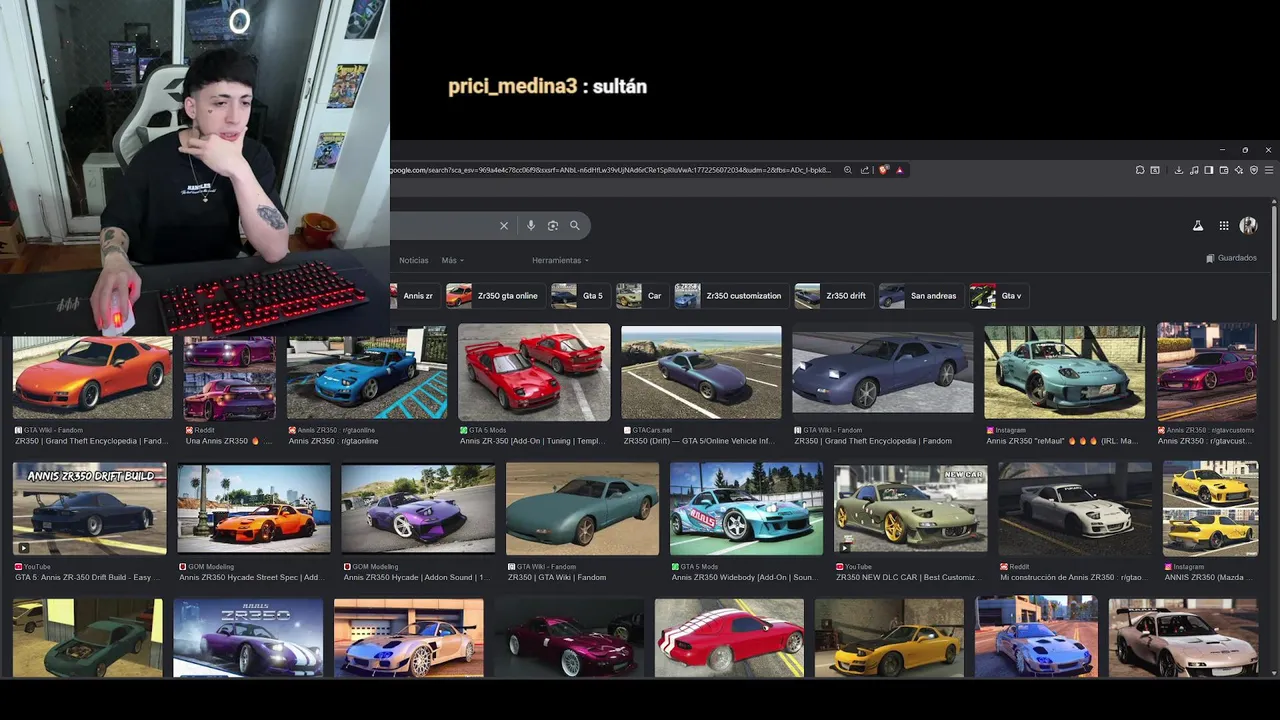Screen dimensions: 1280x720
Task: Open the ZR350 NEW DLC CAR YouTube thumbnail
Action: click(910, 508)
